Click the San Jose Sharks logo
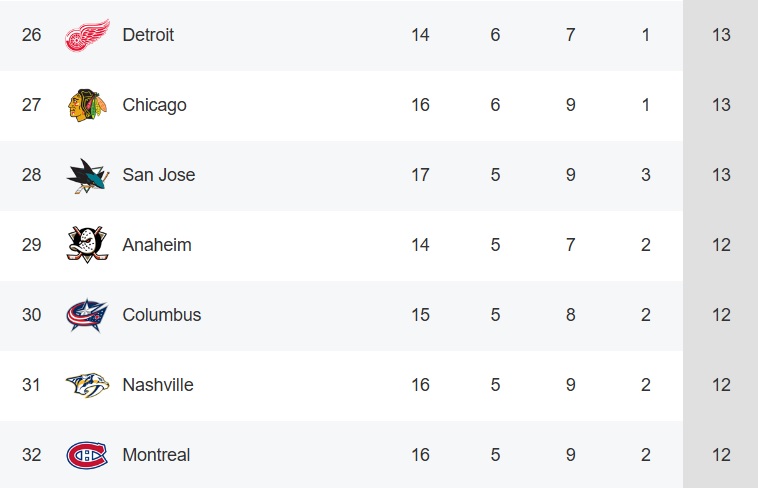 [87, 175]
